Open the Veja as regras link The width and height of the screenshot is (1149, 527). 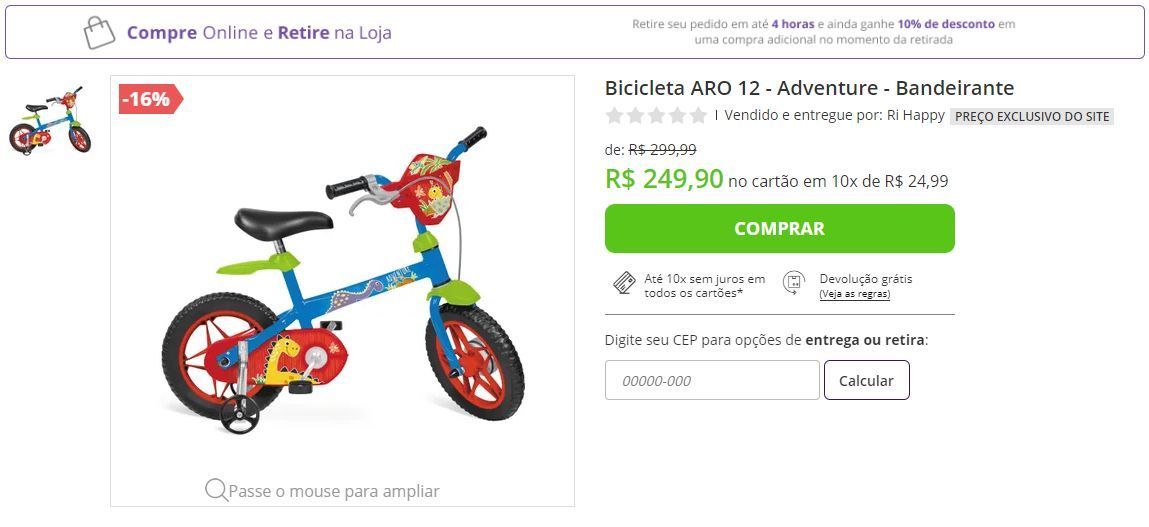pos(854,295)
